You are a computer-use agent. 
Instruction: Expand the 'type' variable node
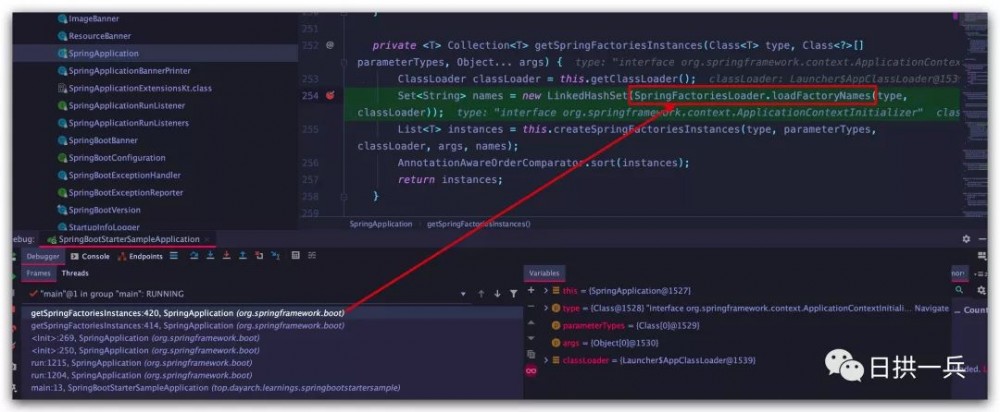pos(546,308)
